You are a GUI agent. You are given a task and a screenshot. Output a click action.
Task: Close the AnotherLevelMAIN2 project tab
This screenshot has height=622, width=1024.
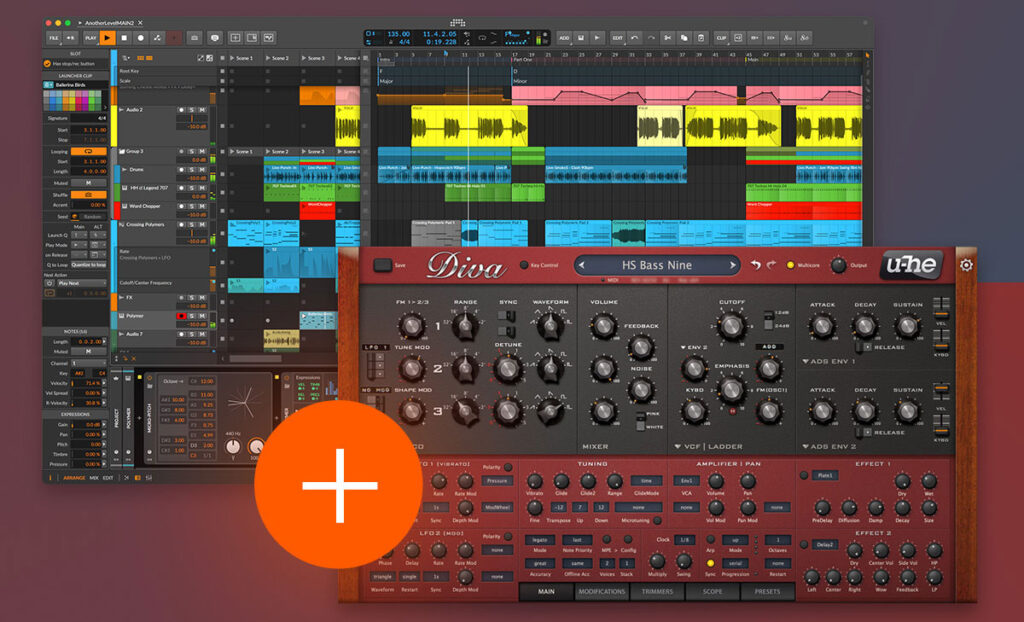pyautogui.click(x=140, y=23)
